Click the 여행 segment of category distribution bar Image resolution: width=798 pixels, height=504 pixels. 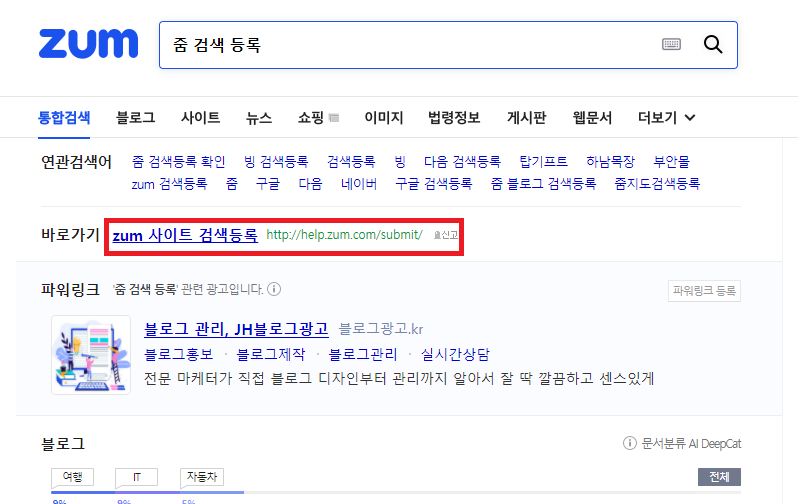(83, 492)
